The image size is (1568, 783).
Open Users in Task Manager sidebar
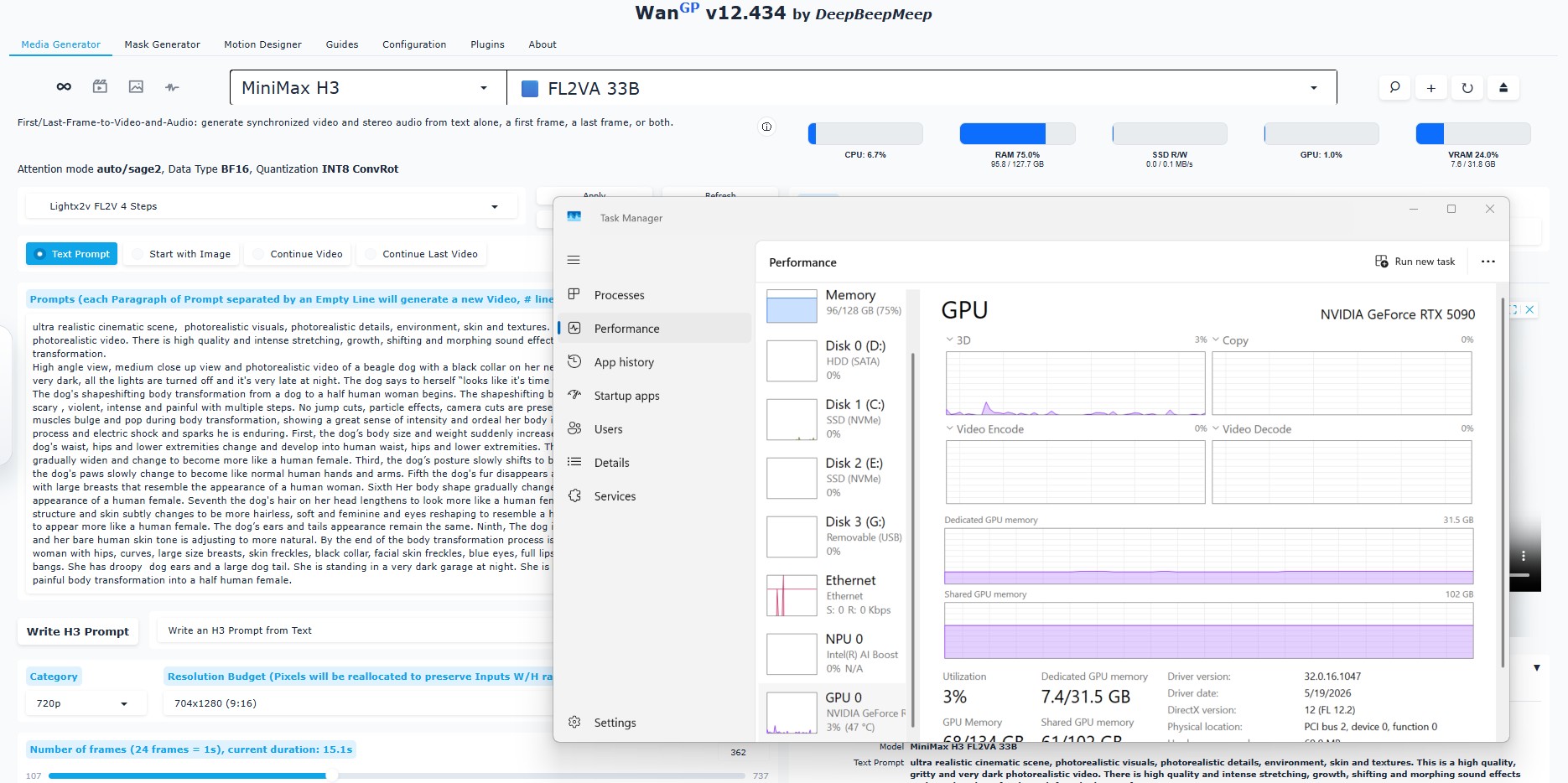coord(655,429)
